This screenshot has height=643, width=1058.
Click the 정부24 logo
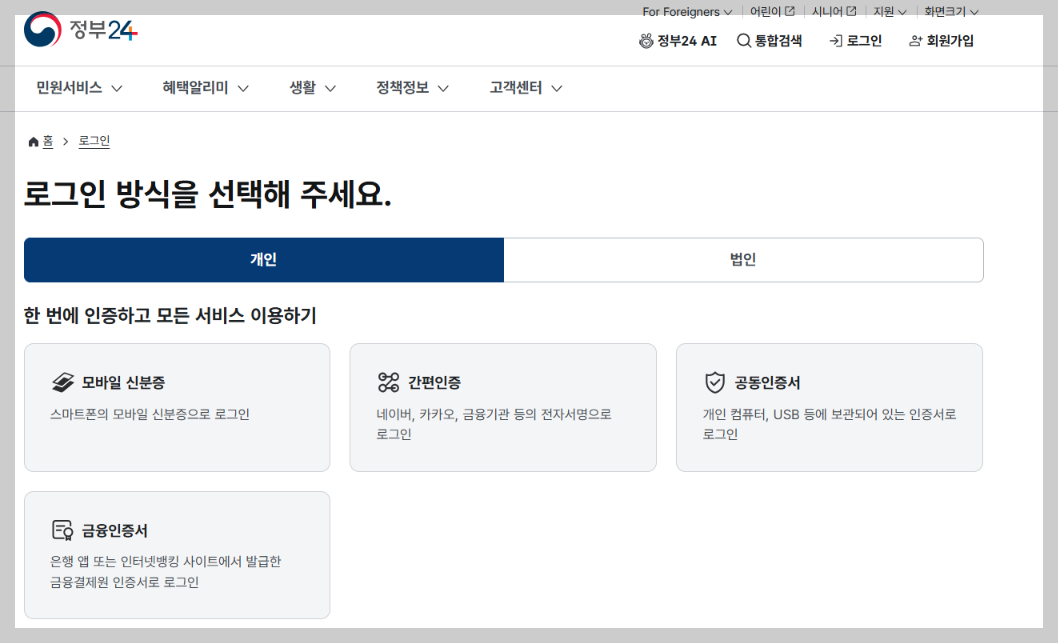(81, 30)
